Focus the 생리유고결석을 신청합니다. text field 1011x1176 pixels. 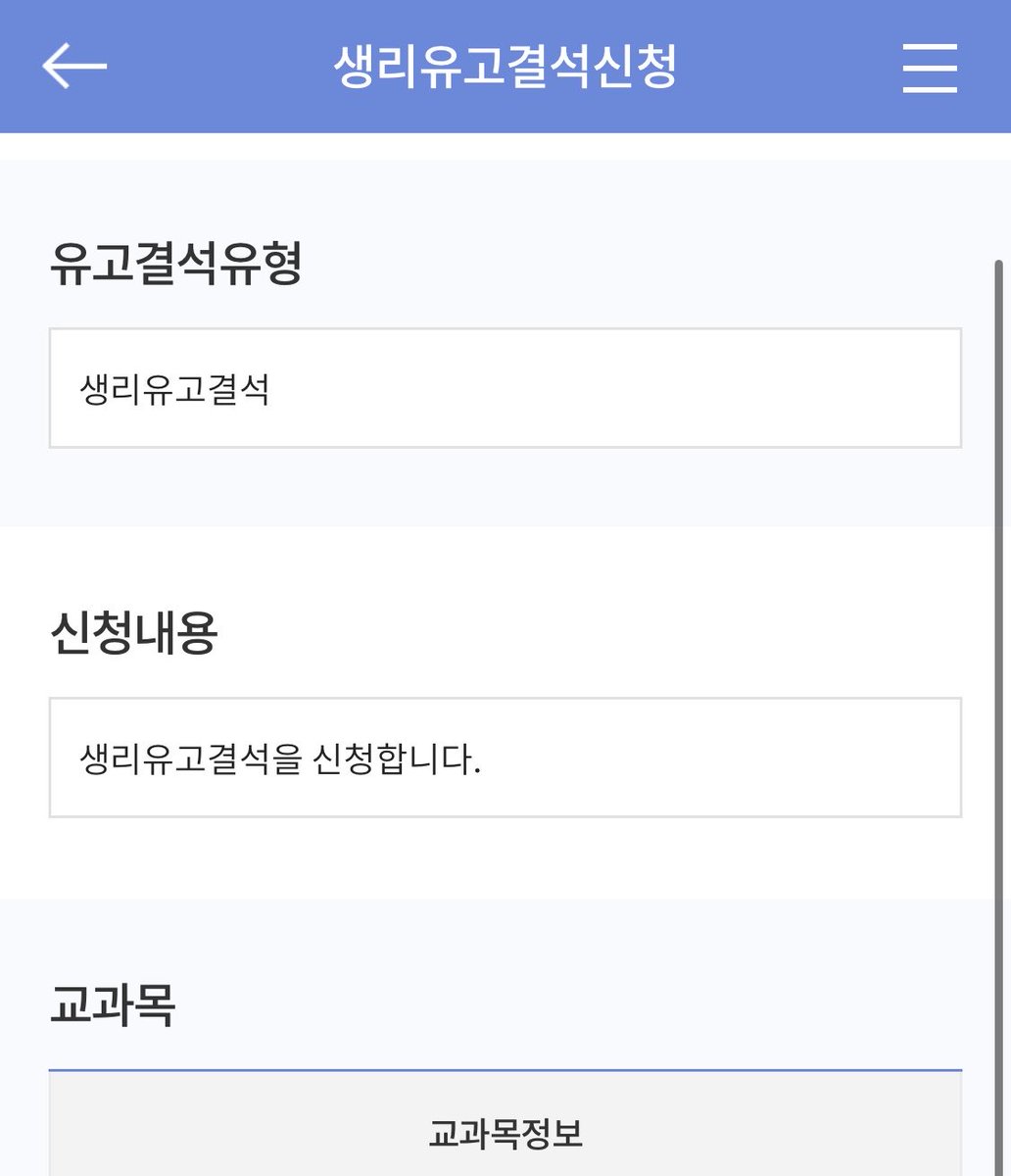pyautogui.click(x=505, y=758)
